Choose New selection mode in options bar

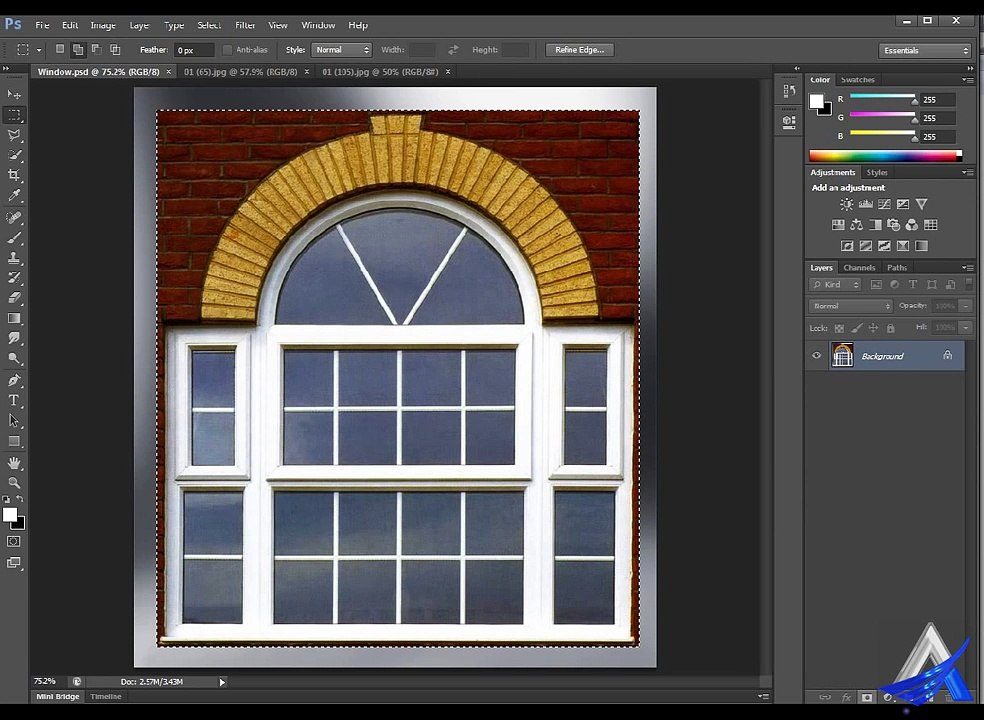[60, 49]
